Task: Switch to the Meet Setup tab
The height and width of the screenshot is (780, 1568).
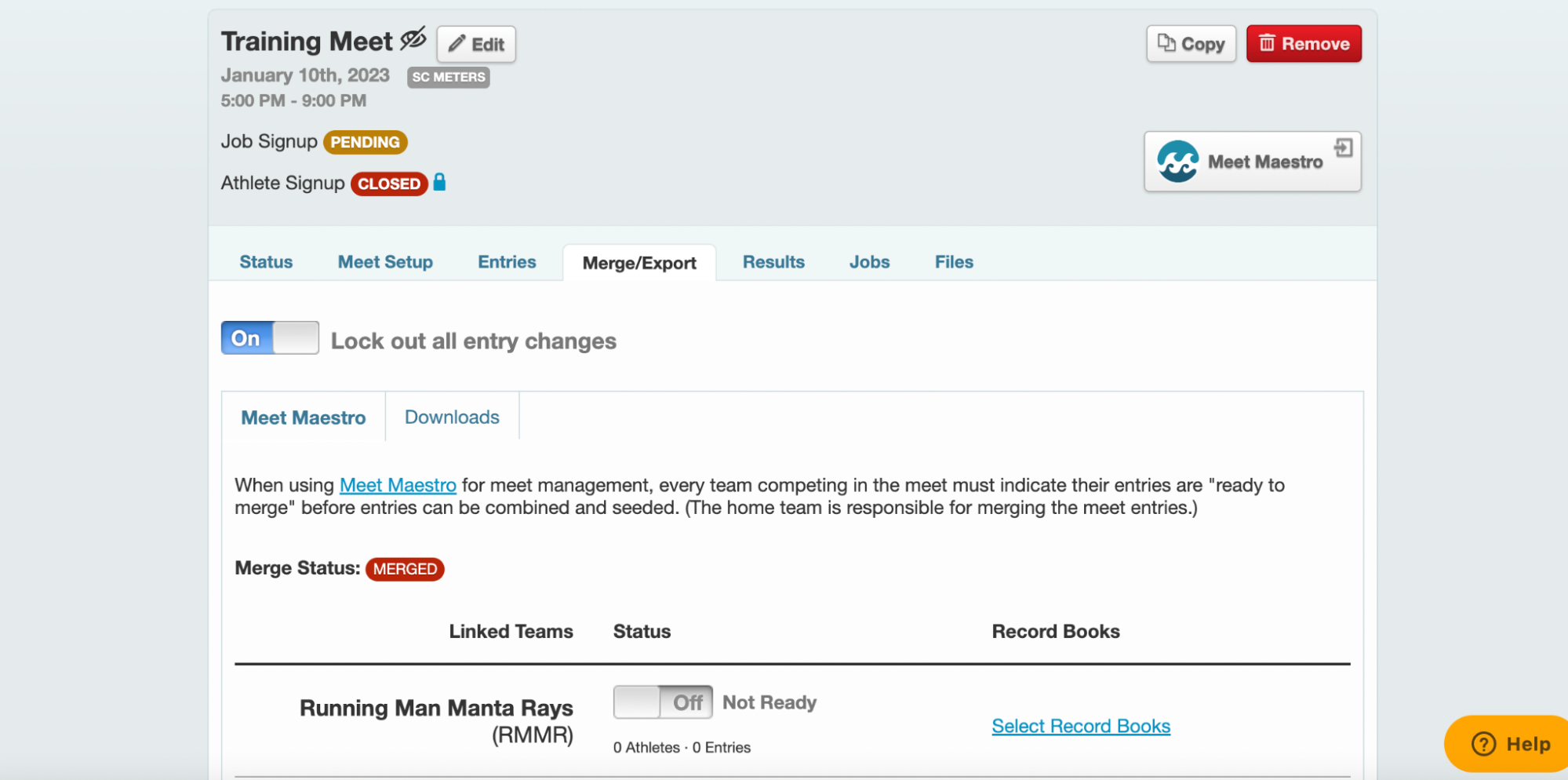Action: coord(385,262)
